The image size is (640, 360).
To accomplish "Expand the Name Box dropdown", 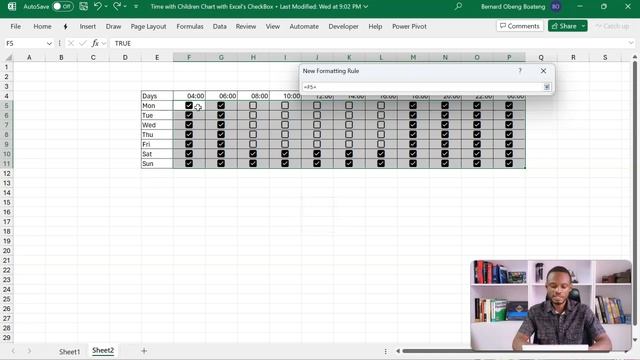I will coord(49,43).
